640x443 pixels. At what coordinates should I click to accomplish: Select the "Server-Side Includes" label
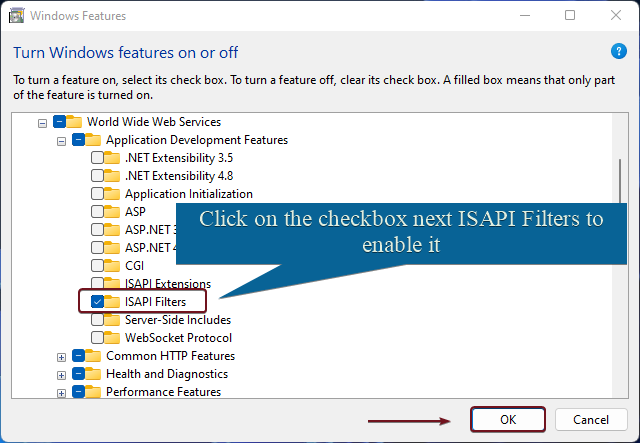tap(178, 320)
